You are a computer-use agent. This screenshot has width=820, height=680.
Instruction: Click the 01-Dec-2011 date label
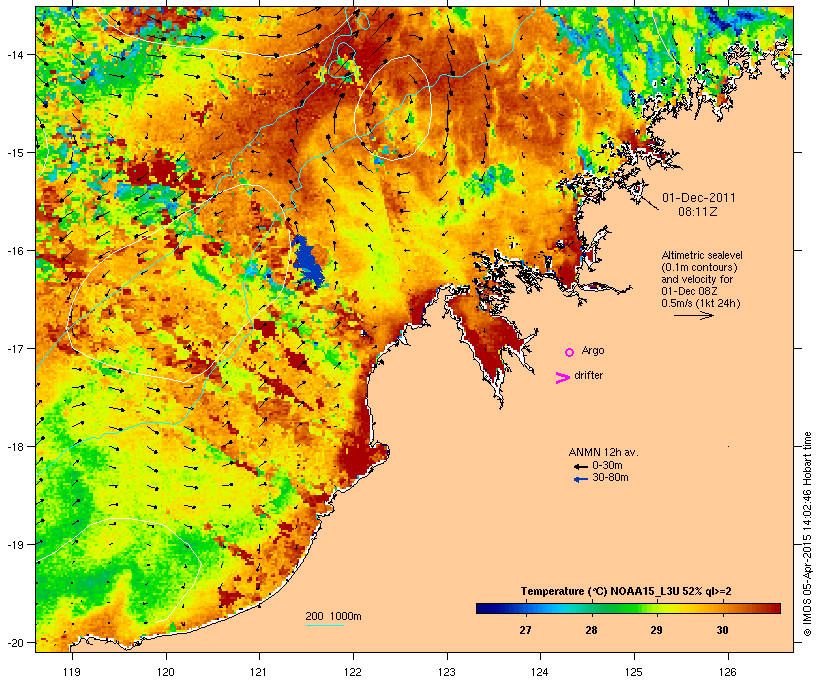coord(699,198)
